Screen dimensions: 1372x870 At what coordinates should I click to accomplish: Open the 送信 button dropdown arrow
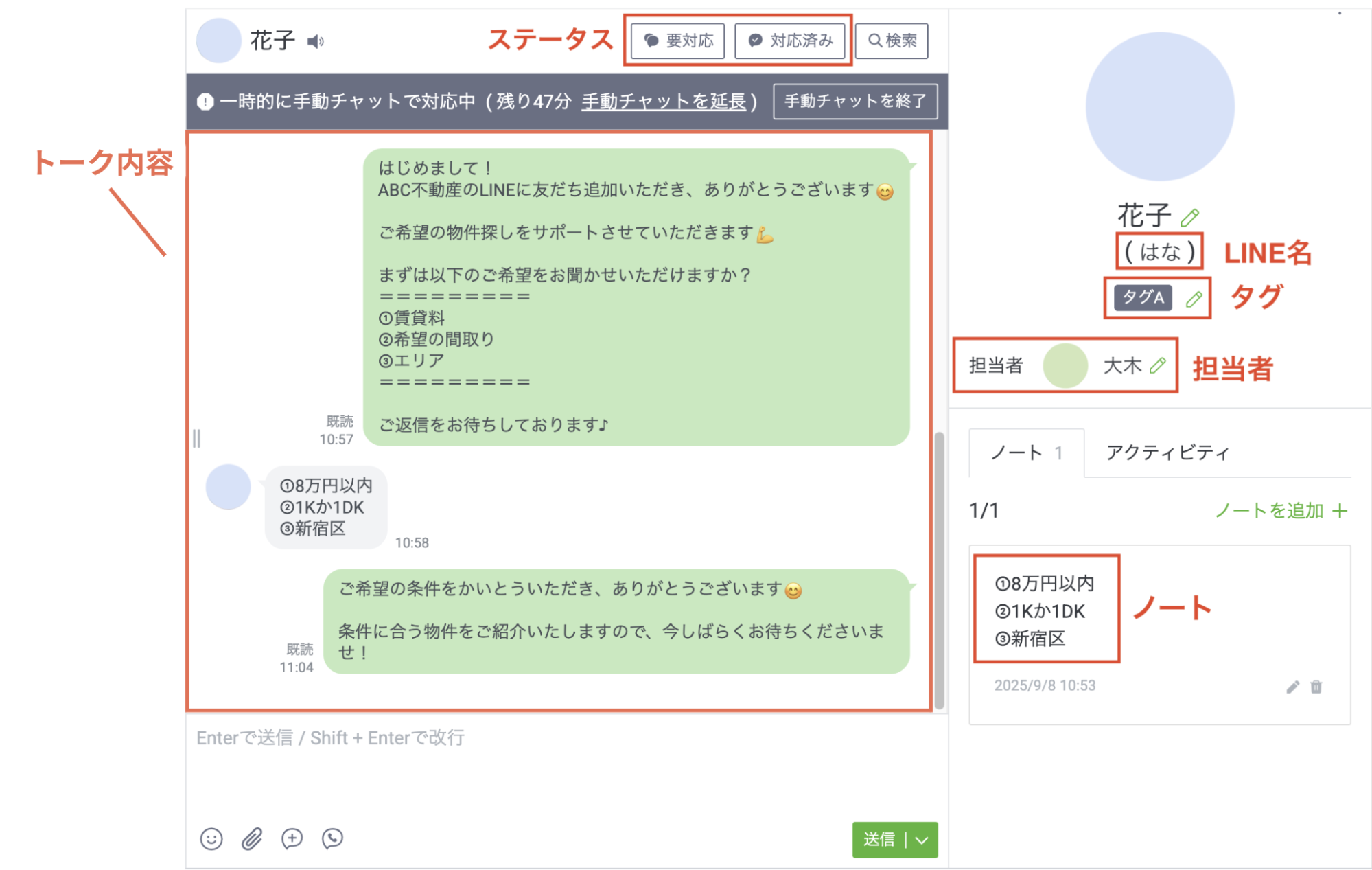coord(920,839)
